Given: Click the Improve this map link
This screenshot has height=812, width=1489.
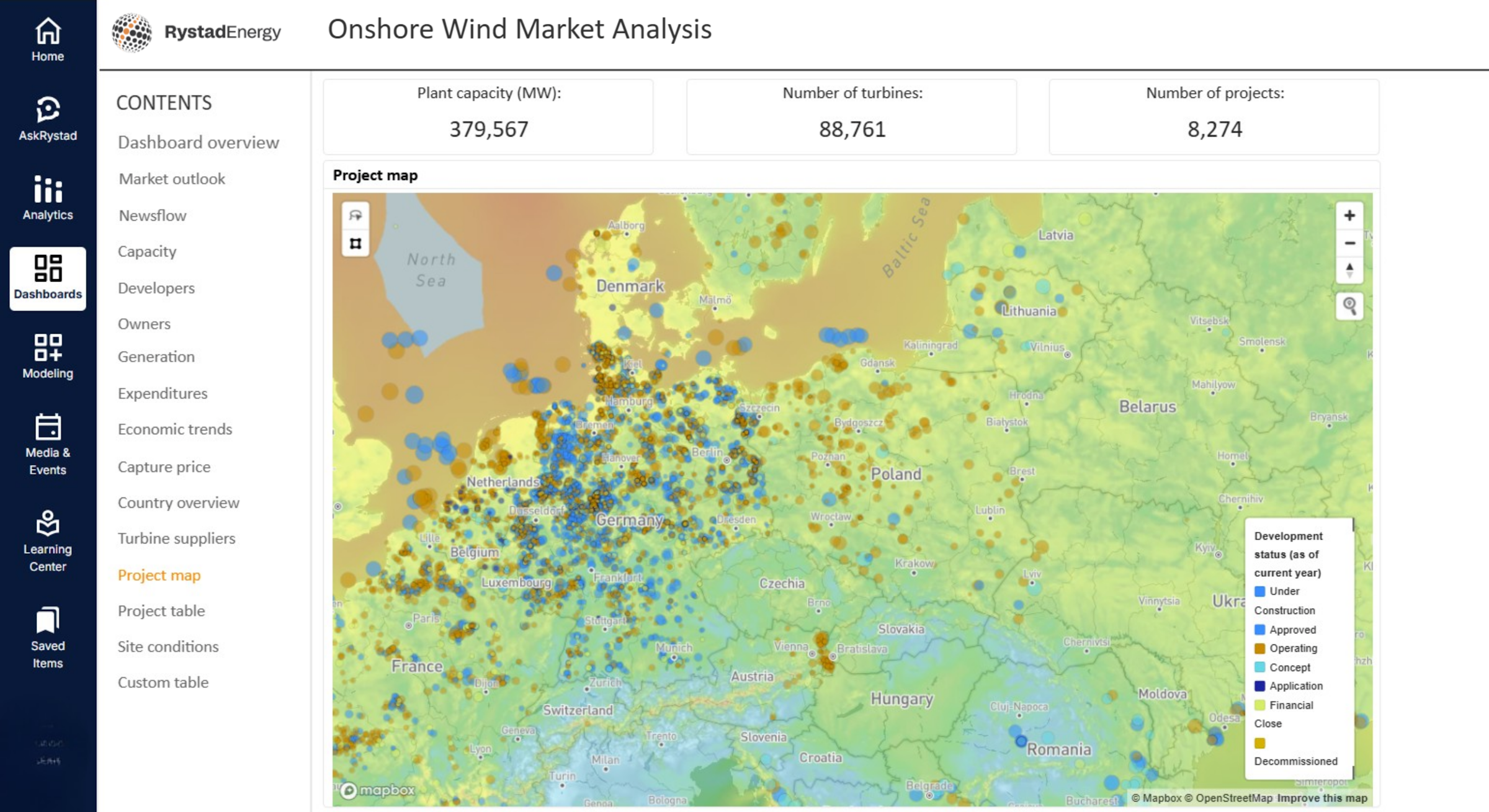Looking at the screenshot, I should point(1322,798).
